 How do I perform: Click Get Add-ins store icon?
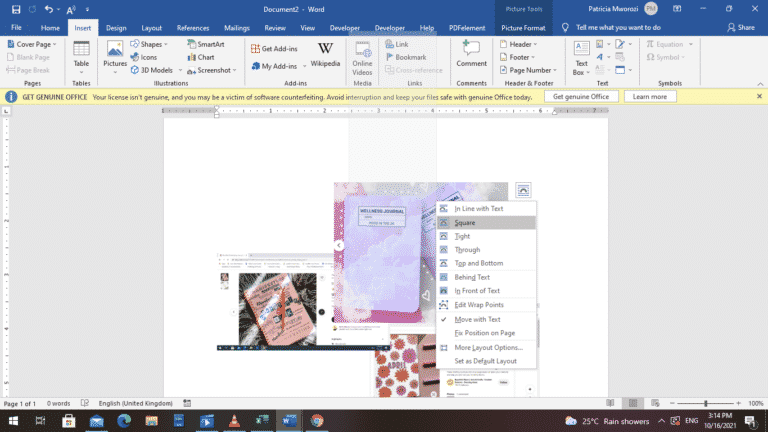274,48
